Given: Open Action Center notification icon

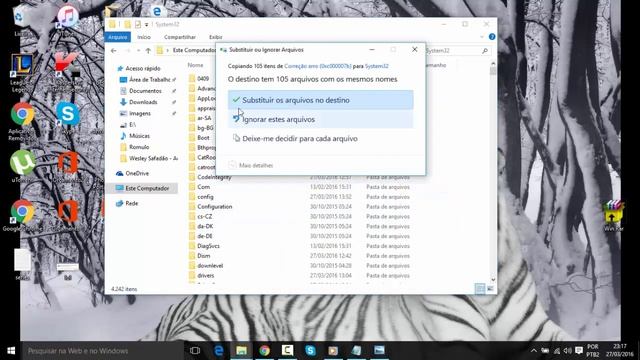Looking at the screenshot, I should tap(579, 351).
